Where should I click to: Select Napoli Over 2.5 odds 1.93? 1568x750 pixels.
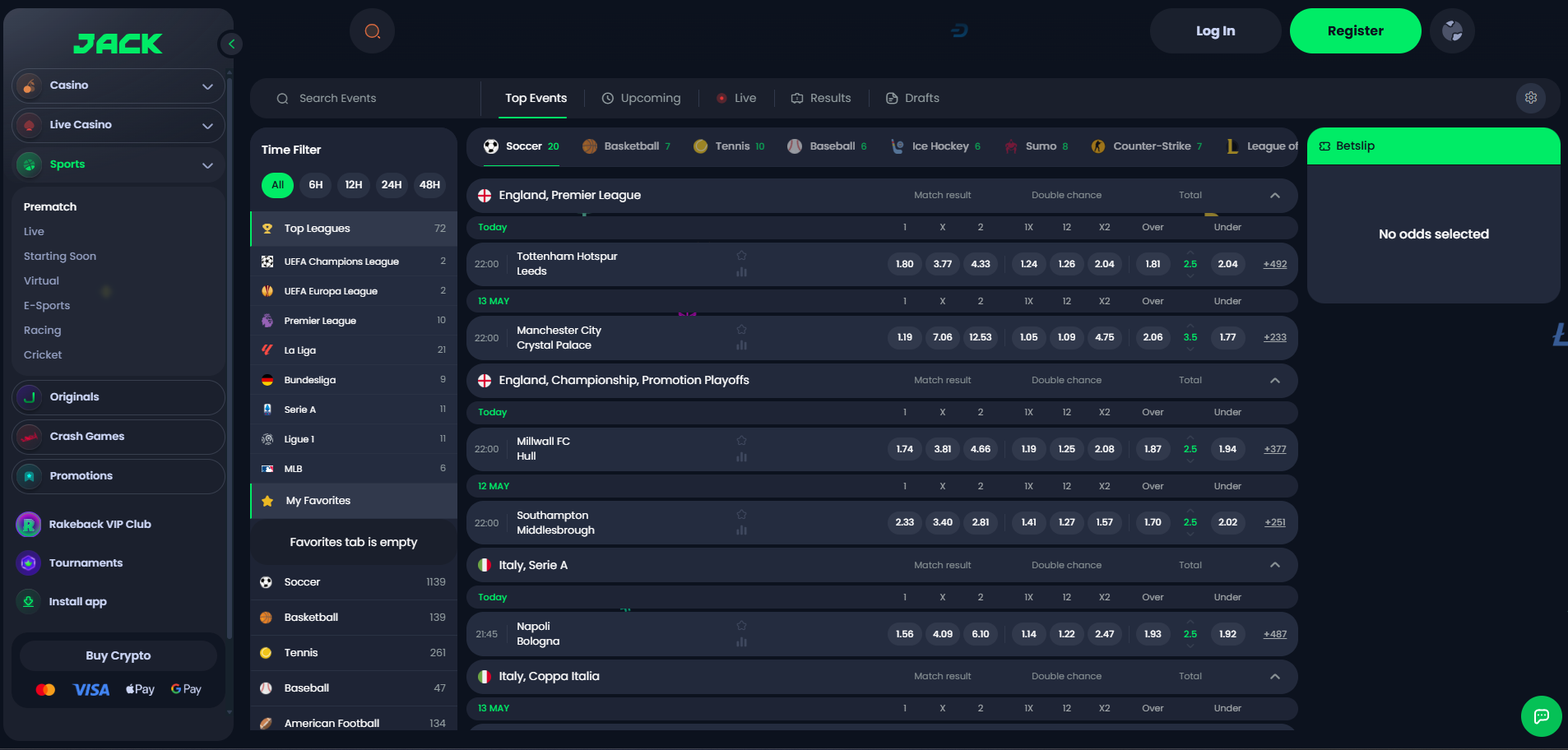1153,634
